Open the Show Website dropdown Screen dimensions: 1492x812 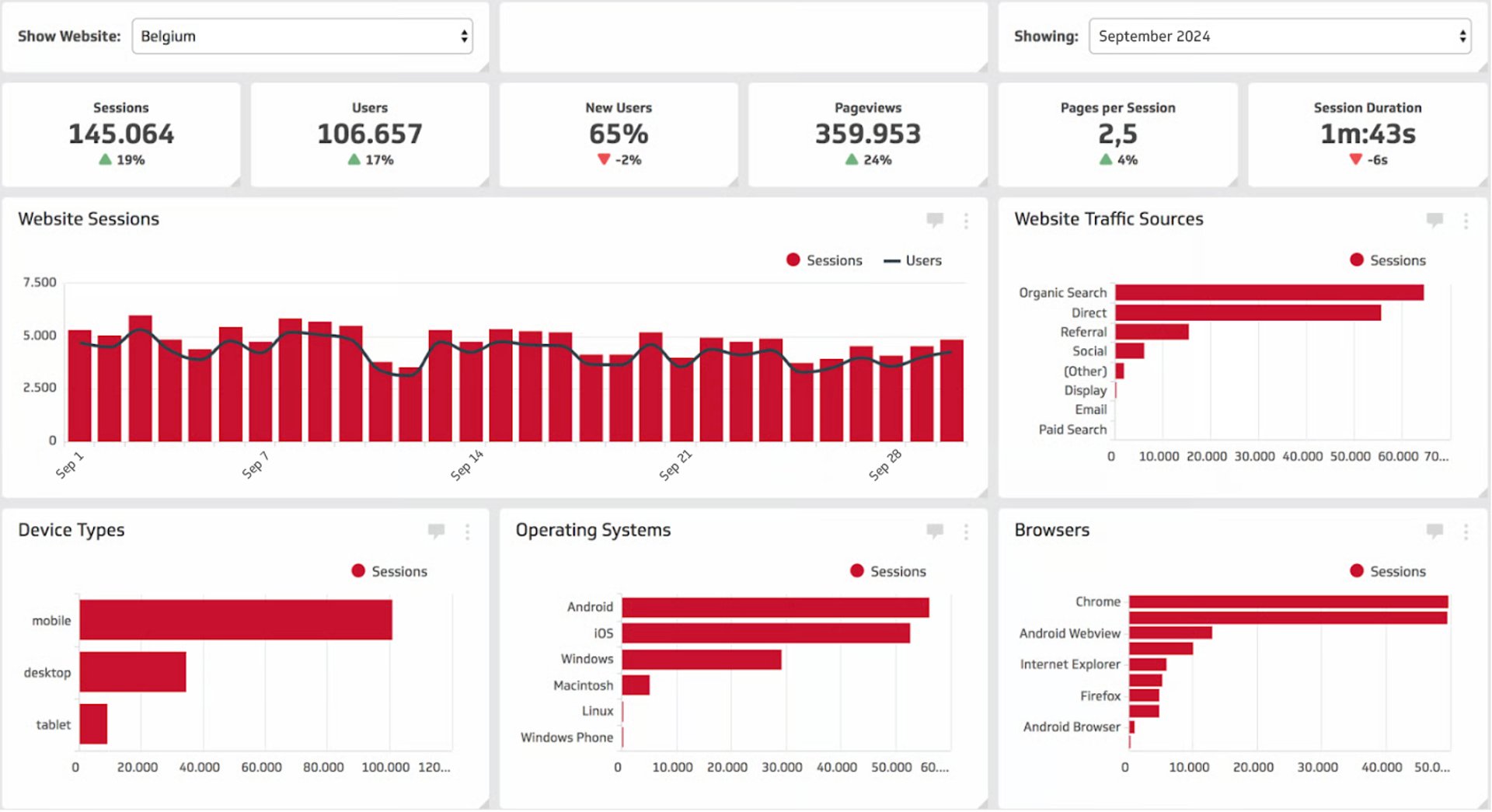302,36
